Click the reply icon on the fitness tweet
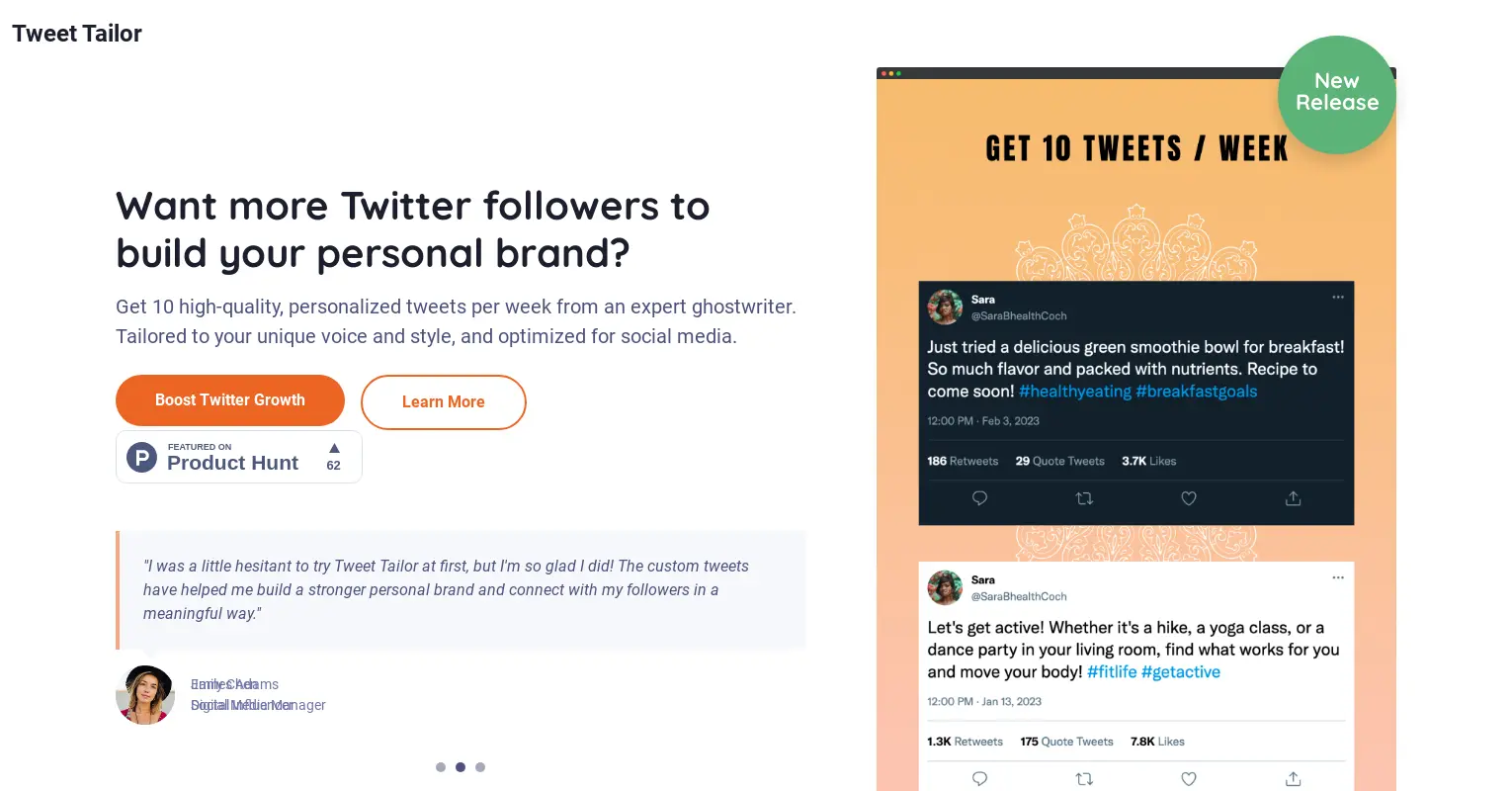 [979, 779]
